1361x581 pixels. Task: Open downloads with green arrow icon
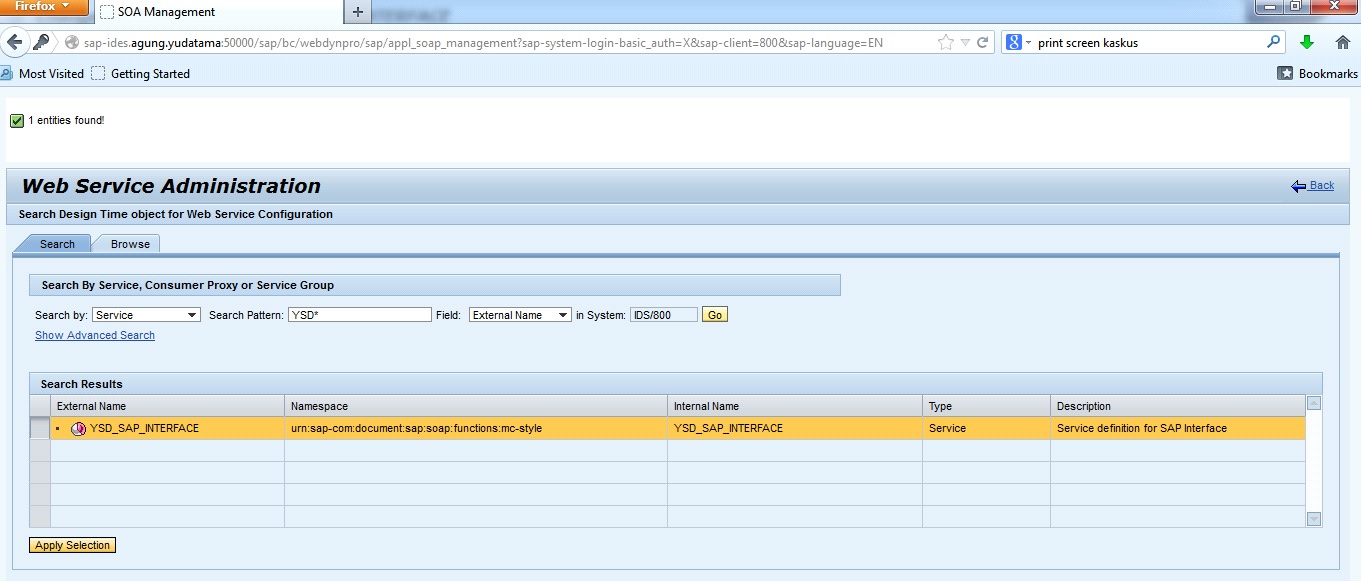point(1306,42)
